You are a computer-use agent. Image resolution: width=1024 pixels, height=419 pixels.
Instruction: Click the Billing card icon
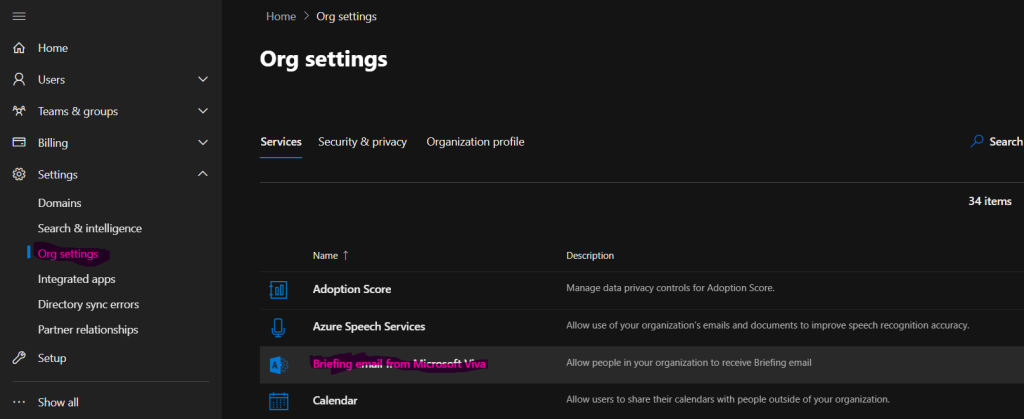[19, 143]
